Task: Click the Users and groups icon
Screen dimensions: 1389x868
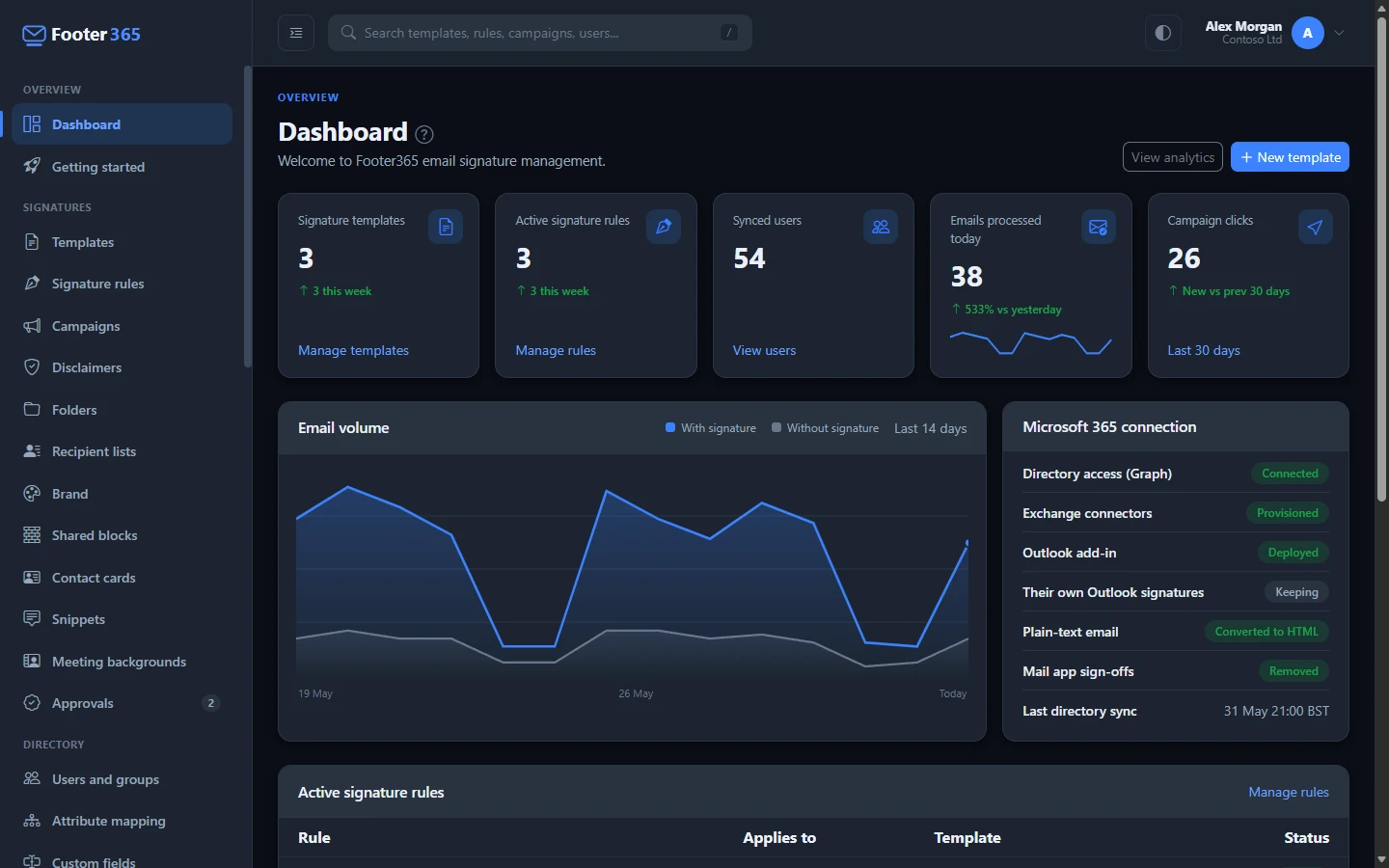Action: 32,778
